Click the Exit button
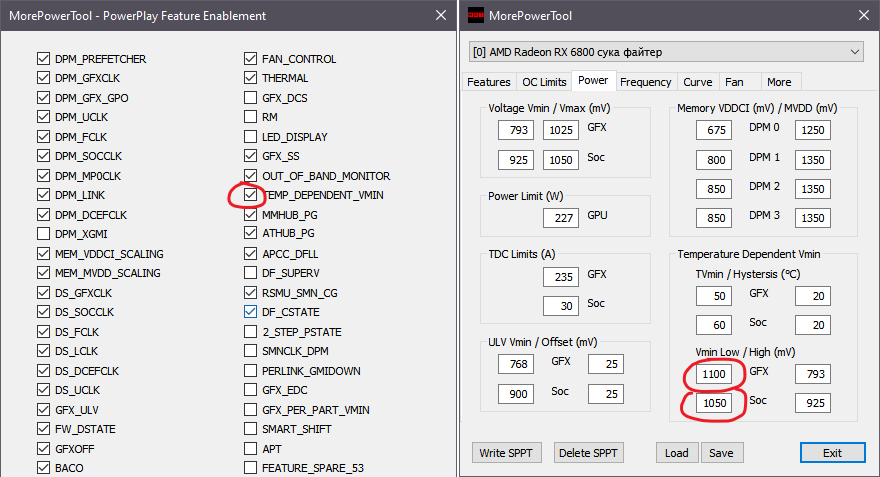Screen dimensions: 880x477 point(832,453)
